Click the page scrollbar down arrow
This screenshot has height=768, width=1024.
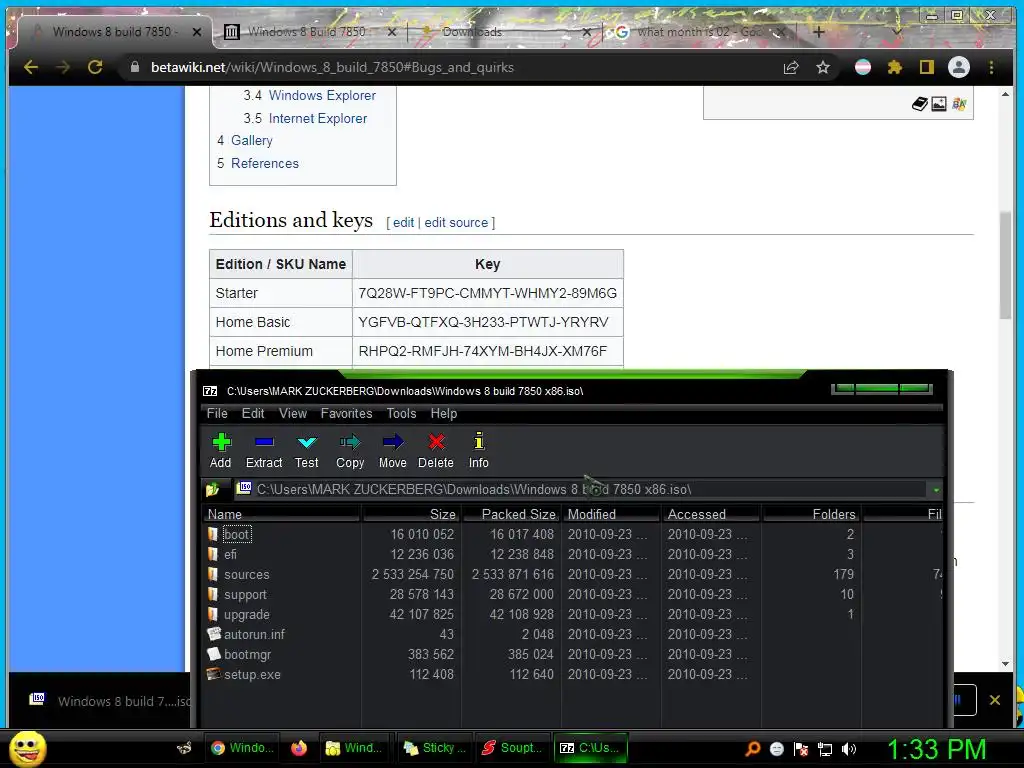pyautogui.click(x=1005, y=664)
